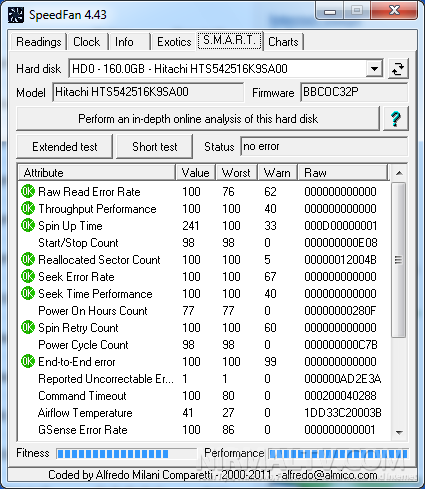The height and width of the screenshot is (489, 425).
Task: Click OK icon beside Spin Up Time
Action: (28, 226)
